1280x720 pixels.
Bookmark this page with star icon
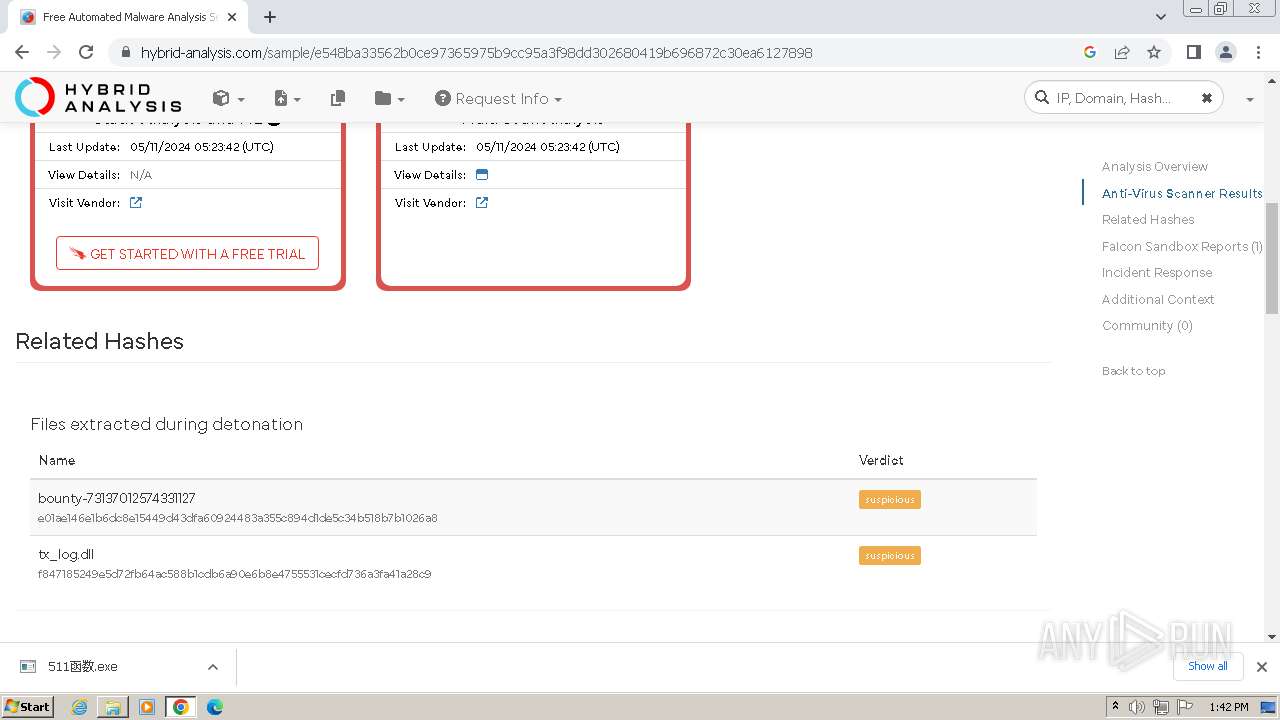1154,52
